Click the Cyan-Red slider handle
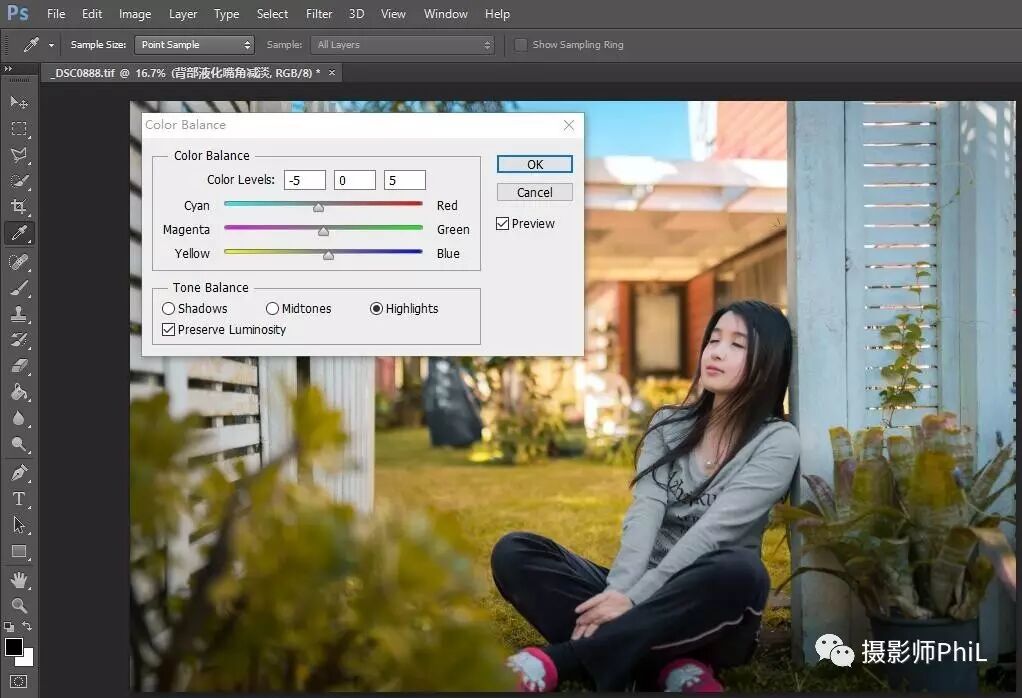 [318, 207]
